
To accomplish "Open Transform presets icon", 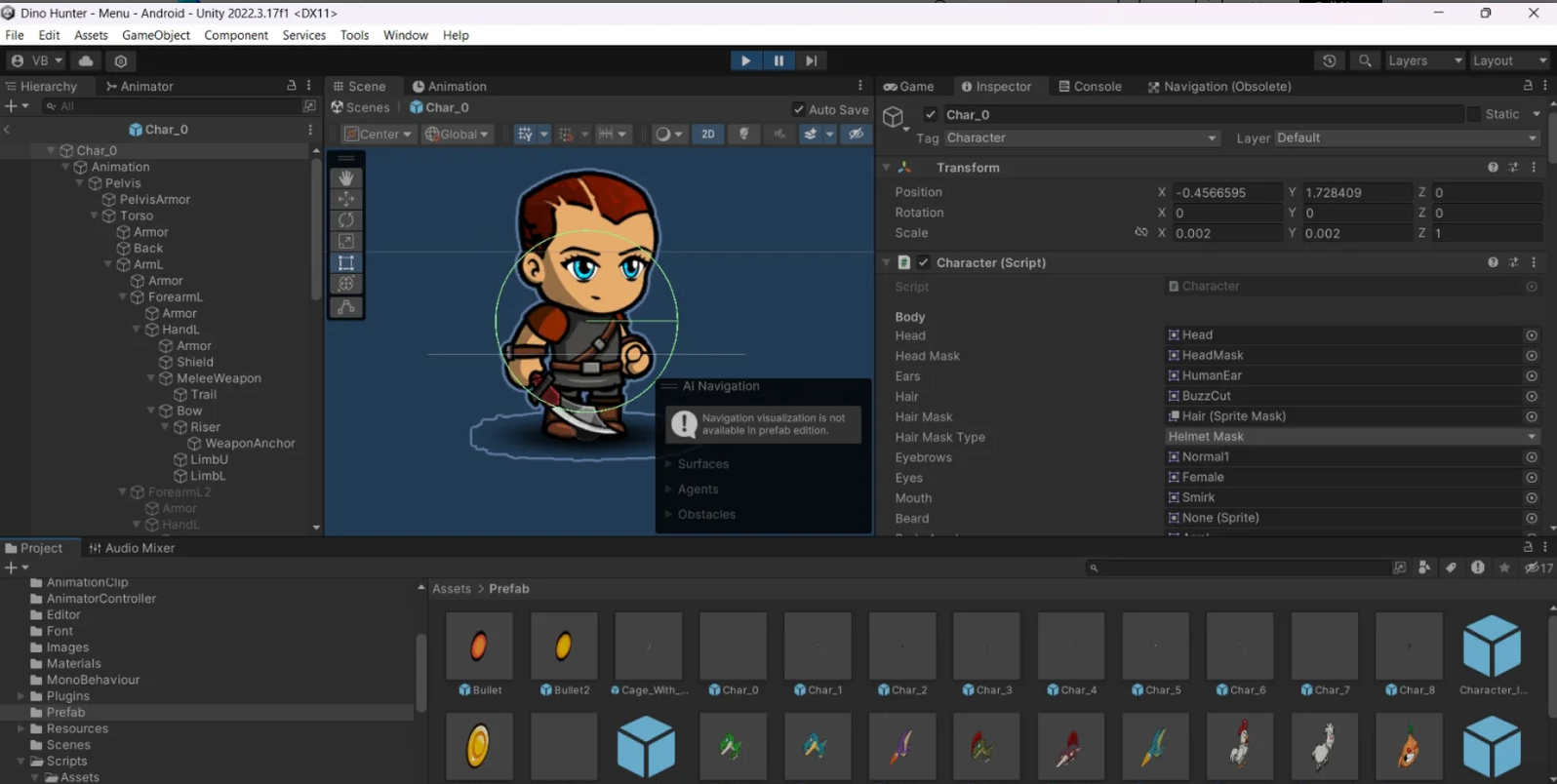I will click(x=1513, y=168).
